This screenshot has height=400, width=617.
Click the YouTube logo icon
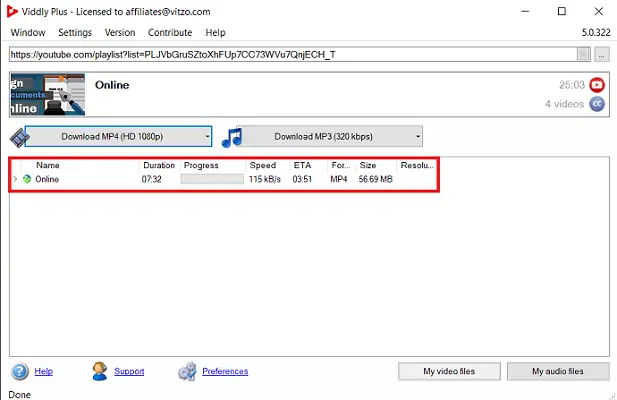[597, 85]
